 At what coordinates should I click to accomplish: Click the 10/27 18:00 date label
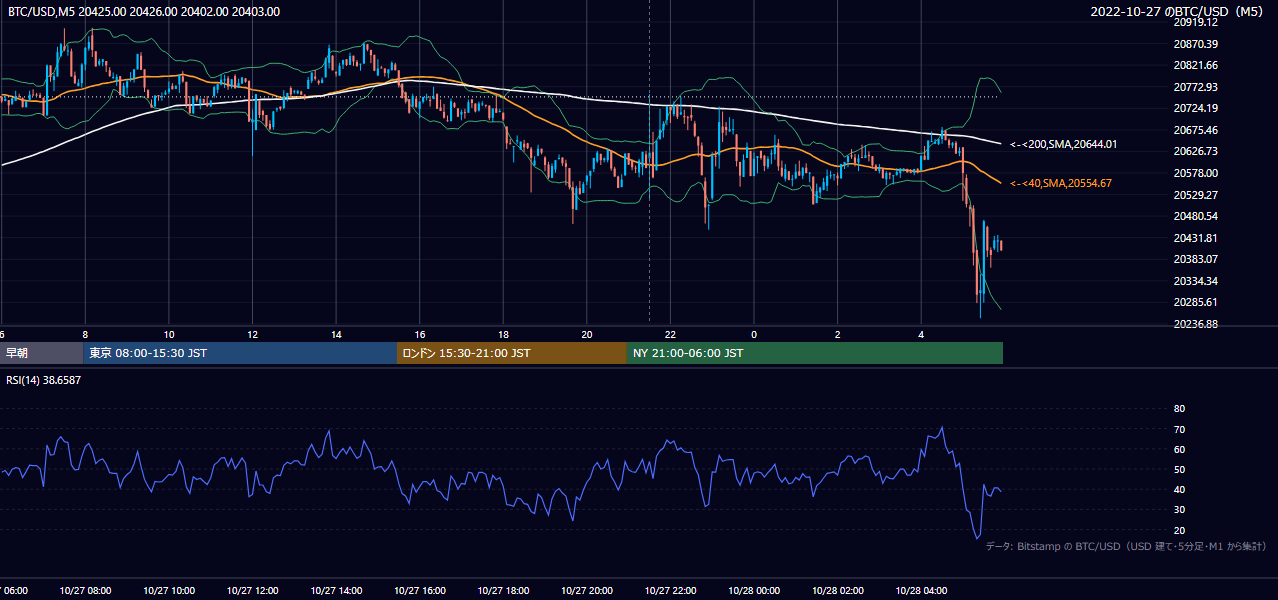point(503,590)
